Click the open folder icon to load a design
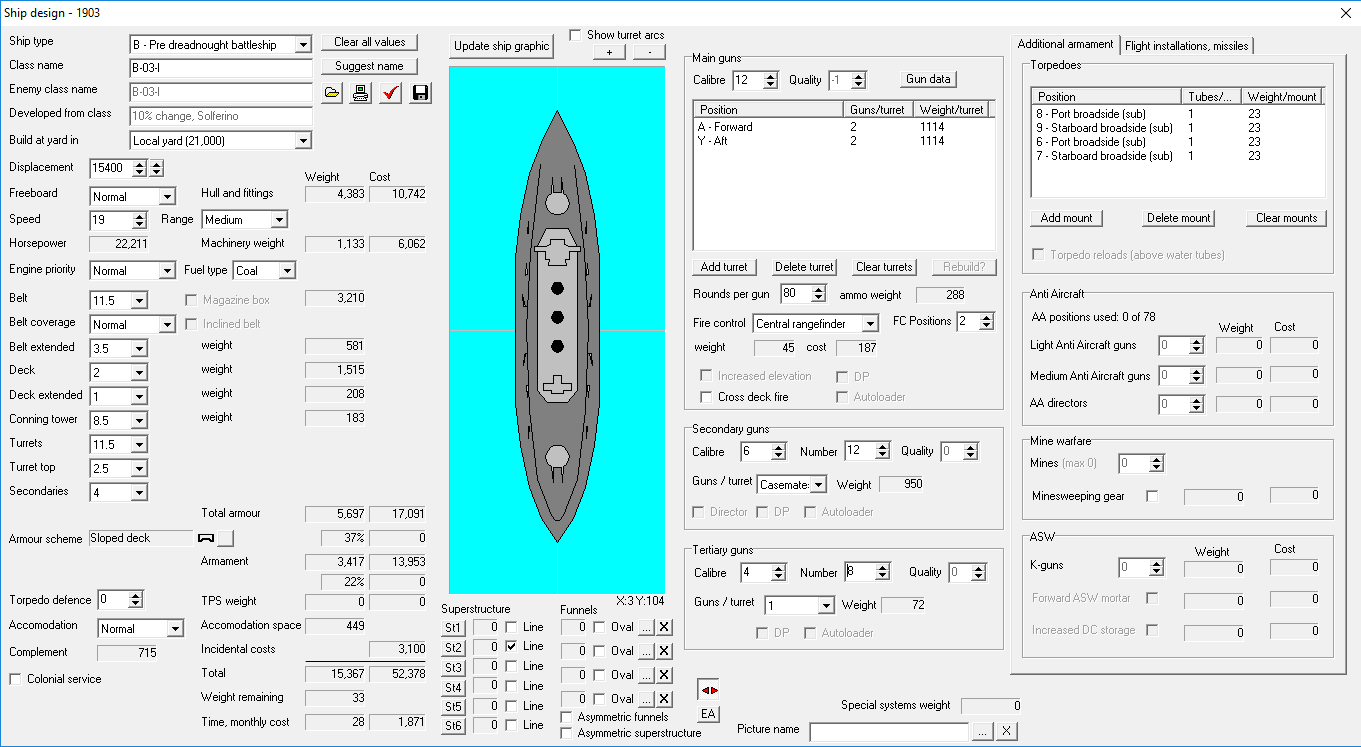Screen dimensions: 1361x747 333,93
